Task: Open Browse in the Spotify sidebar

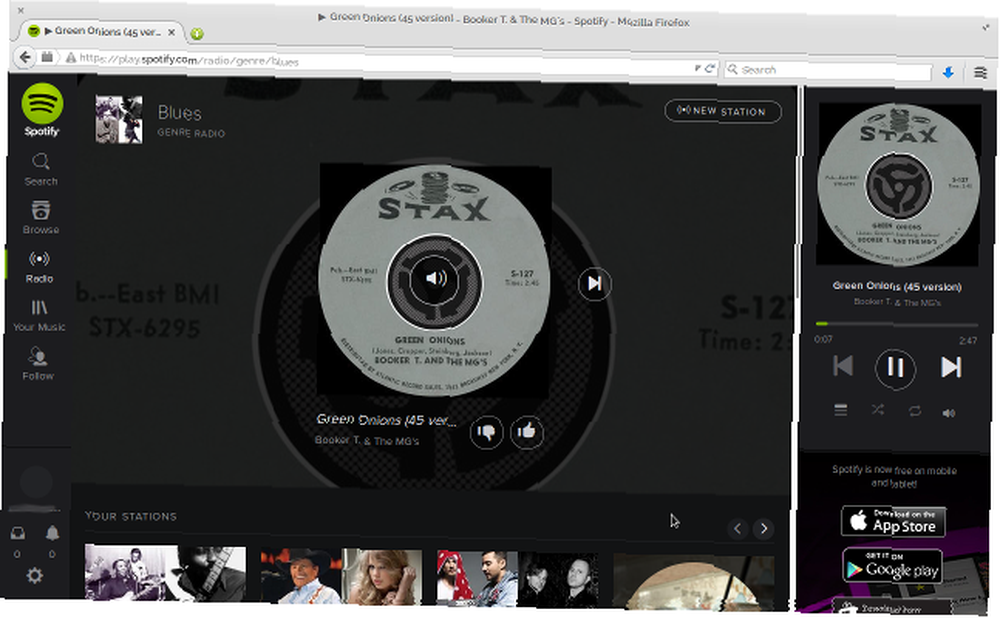Action: point(41,217)
